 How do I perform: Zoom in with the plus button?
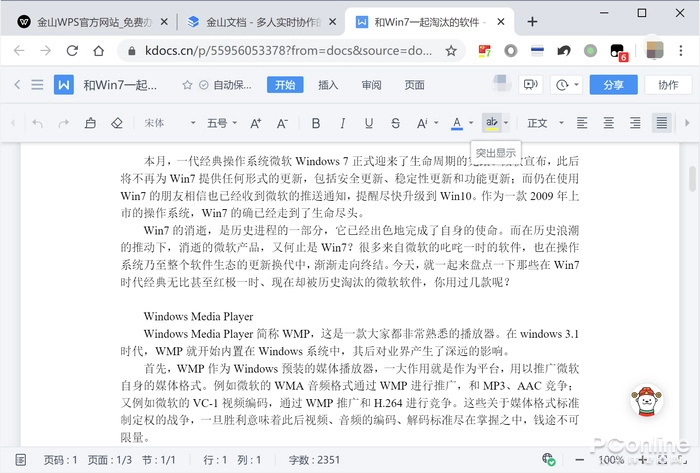click(x=642, y=459)
